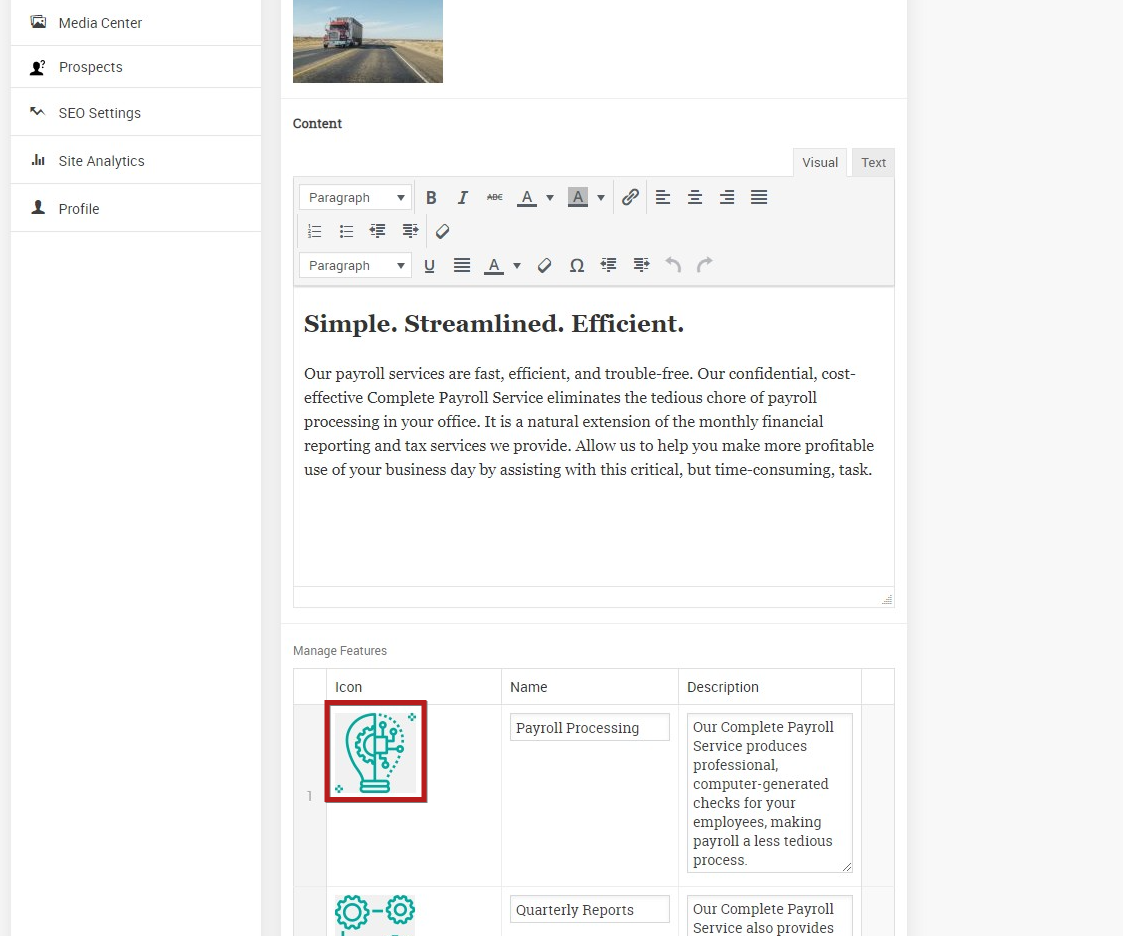Toggle bold formatting in the editor

point(431,198)
